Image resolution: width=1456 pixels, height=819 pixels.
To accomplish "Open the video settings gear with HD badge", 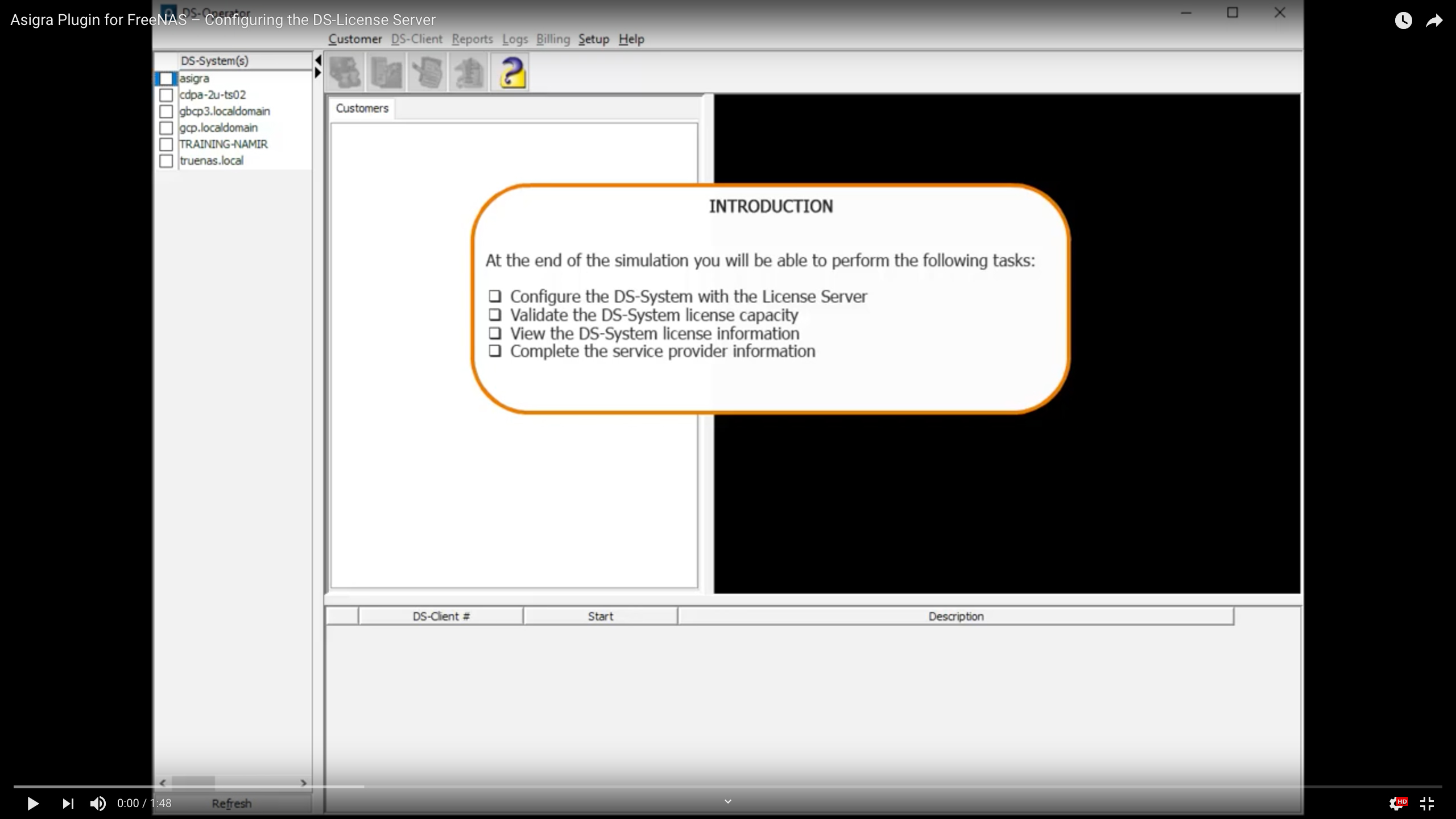I will tap(1398, 803).
